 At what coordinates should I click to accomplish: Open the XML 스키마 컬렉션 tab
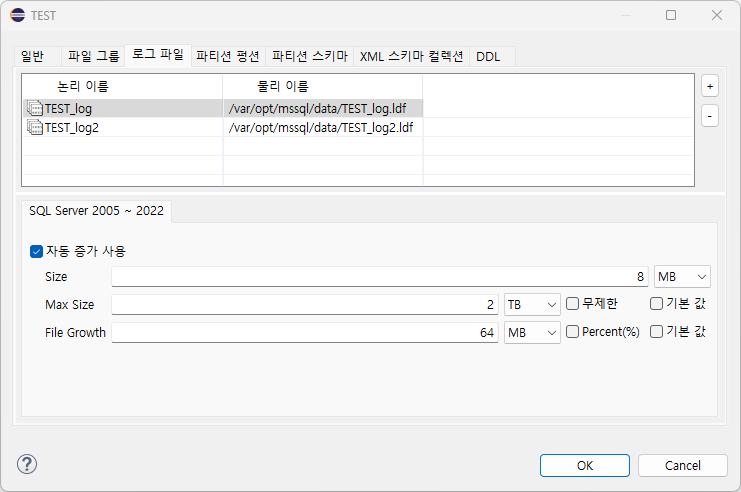411,57
